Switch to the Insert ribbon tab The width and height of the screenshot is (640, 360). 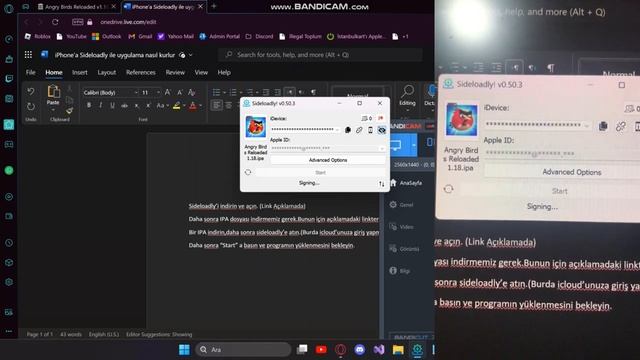(x=80, y=72)
